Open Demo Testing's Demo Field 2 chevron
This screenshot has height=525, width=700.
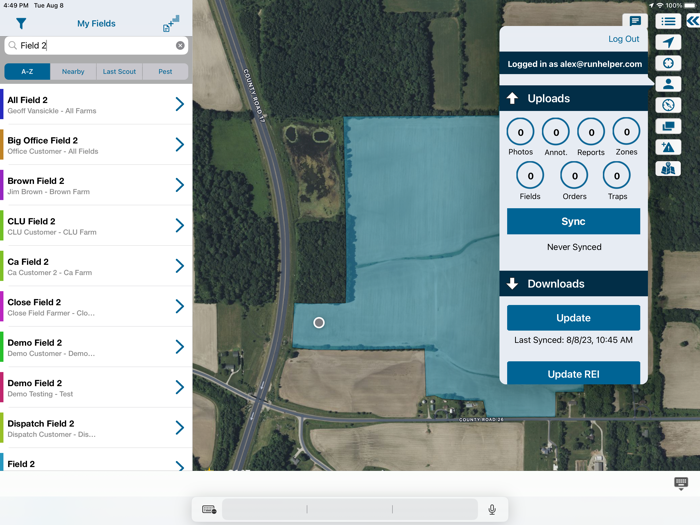click(x=179, y=388)
